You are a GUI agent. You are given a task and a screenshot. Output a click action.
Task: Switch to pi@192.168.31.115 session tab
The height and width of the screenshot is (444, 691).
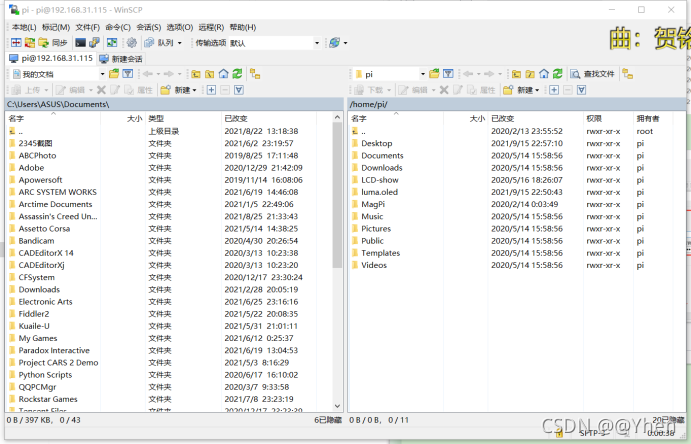51,58
